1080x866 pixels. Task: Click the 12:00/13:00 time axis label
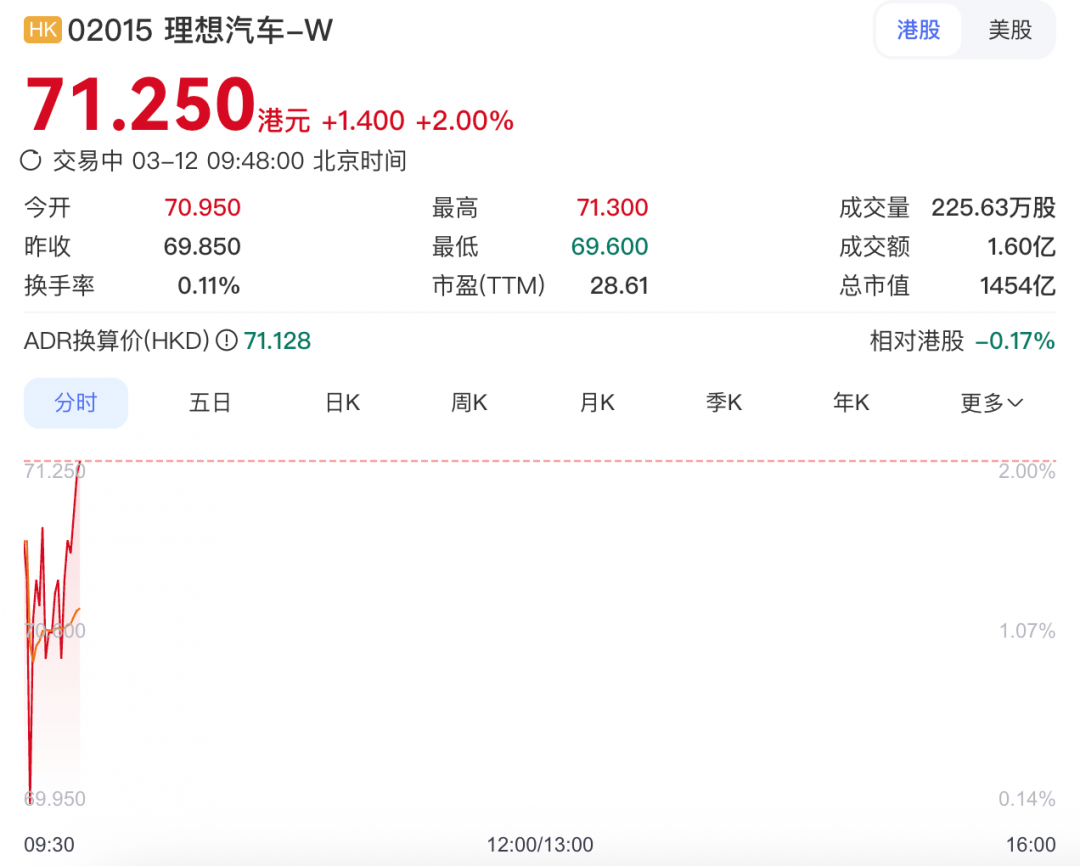coord(540,845)
